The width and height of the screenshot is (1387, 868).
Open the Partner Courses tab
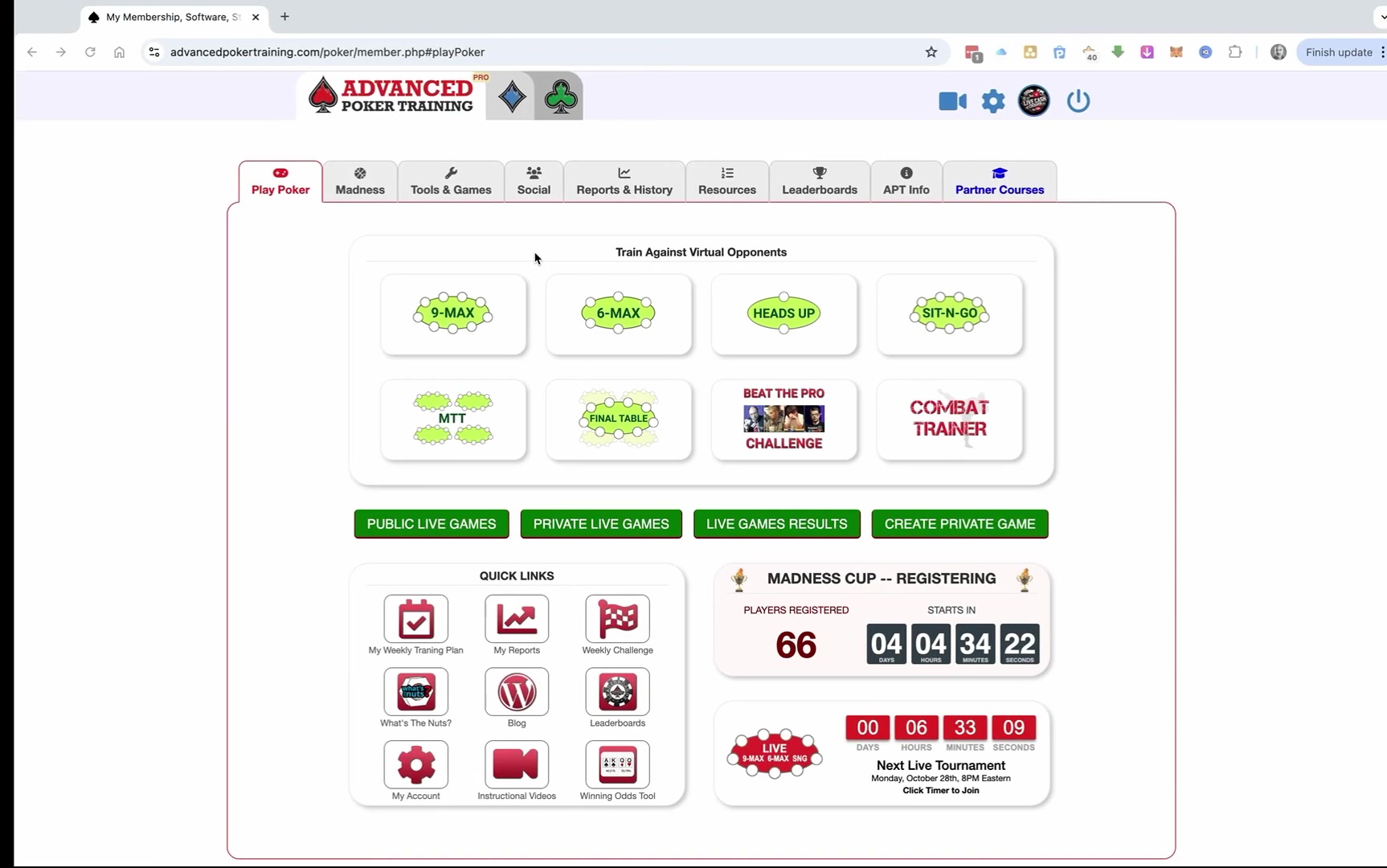(x=1000, y=182)
